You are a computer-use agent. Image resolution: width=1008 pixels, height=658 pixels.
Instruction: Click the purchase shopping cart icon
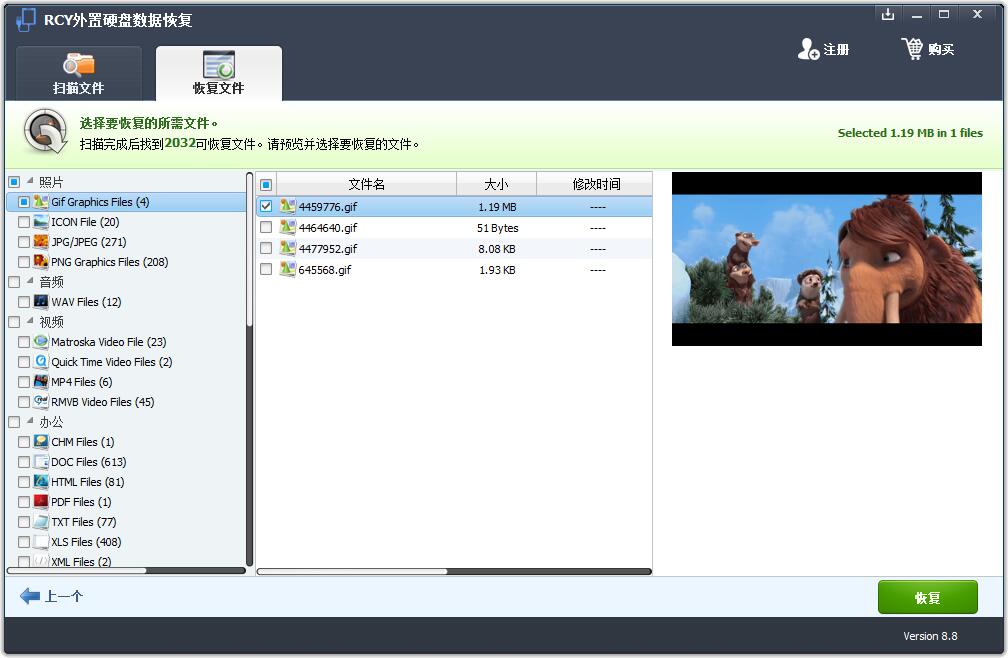click(x=912, y=49)
